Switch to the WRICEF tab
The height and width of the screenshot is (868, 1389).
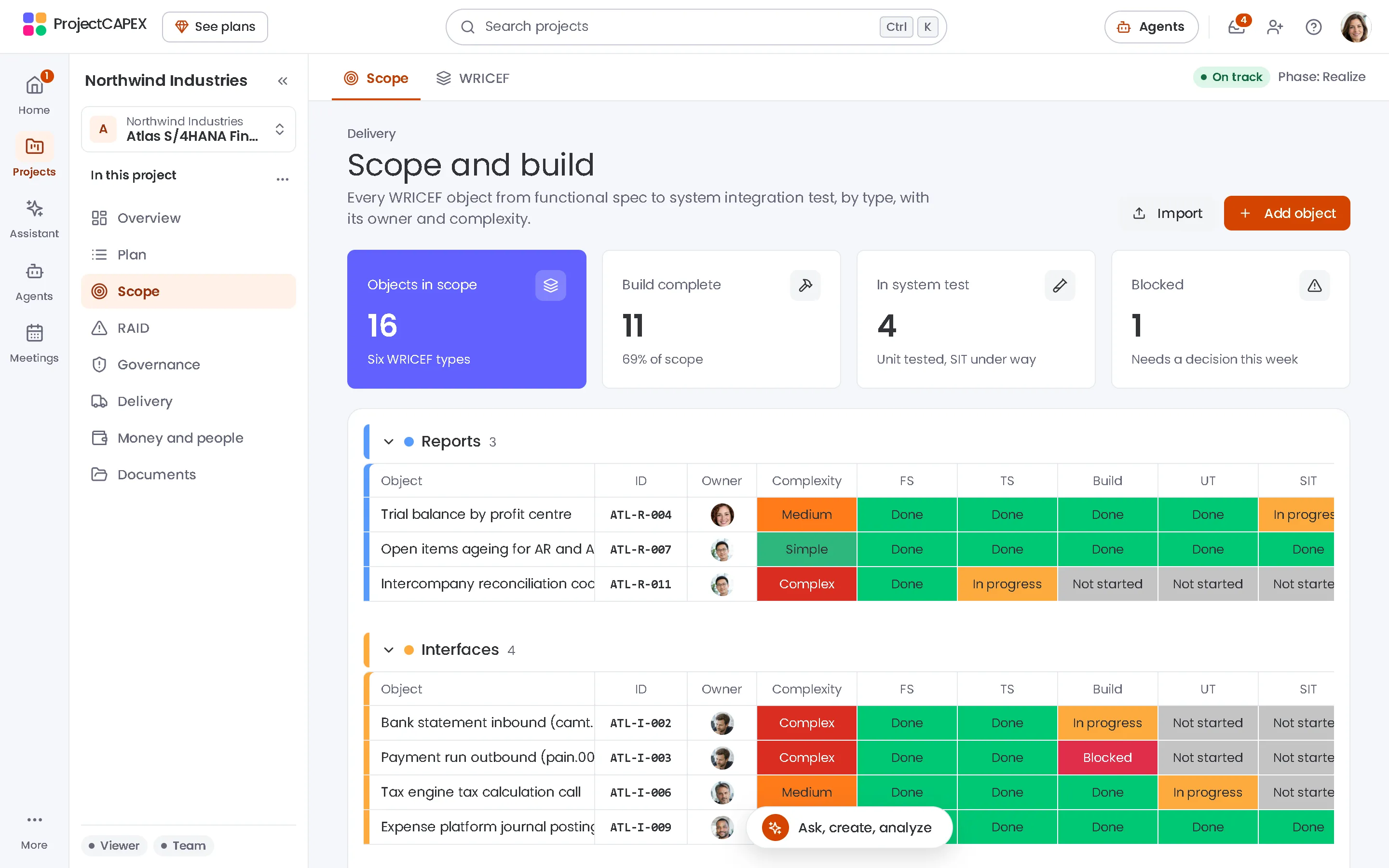click(x=472, y=78)
